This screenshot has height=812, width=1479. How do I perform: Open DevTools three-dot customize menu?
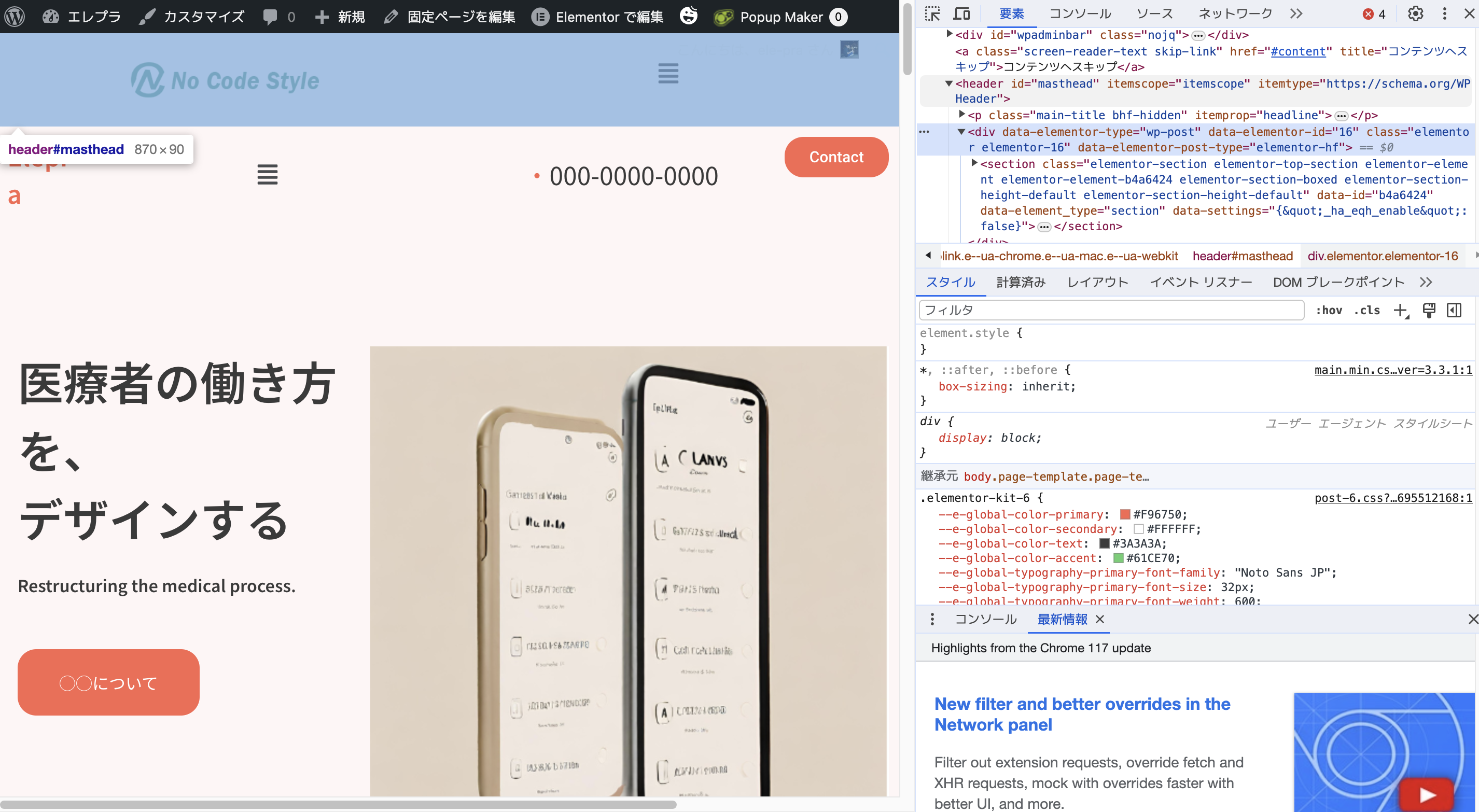[x=1445, y=14]
